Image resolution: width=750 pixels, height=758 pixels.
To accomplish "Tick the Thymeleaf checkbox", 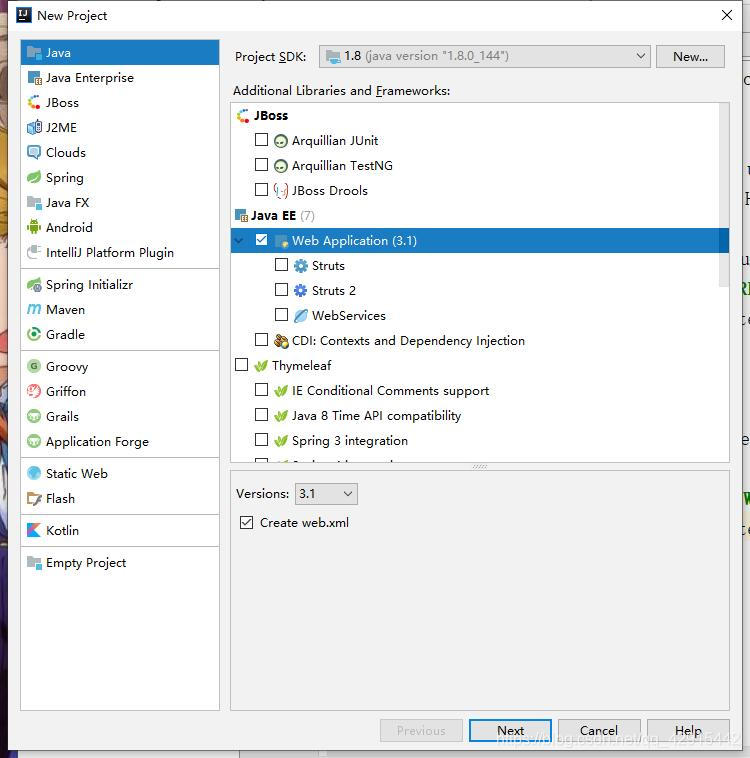I will point(241,364).
